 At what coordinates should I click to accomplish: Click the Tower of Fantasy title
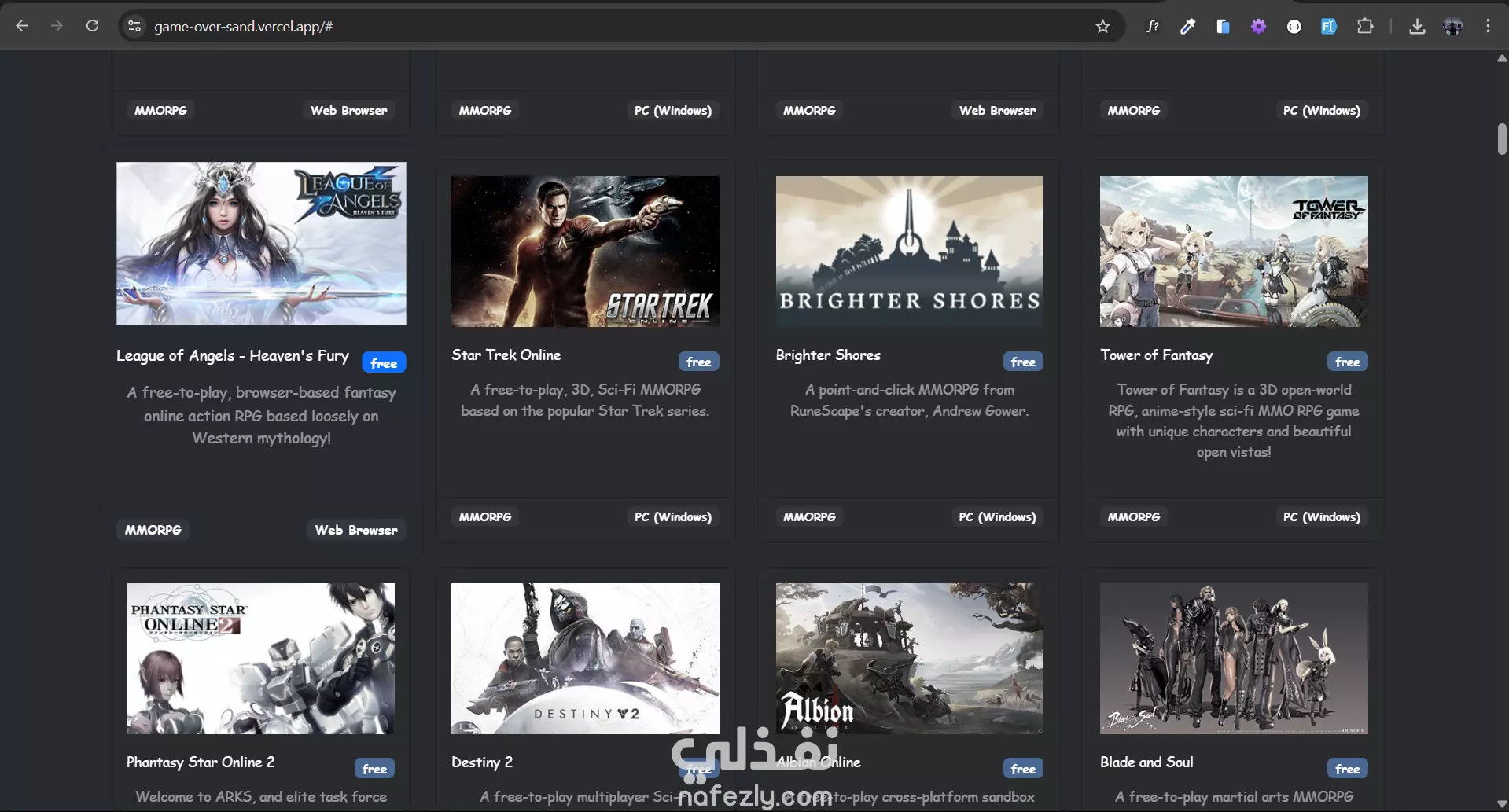[x=1156, y=355]
